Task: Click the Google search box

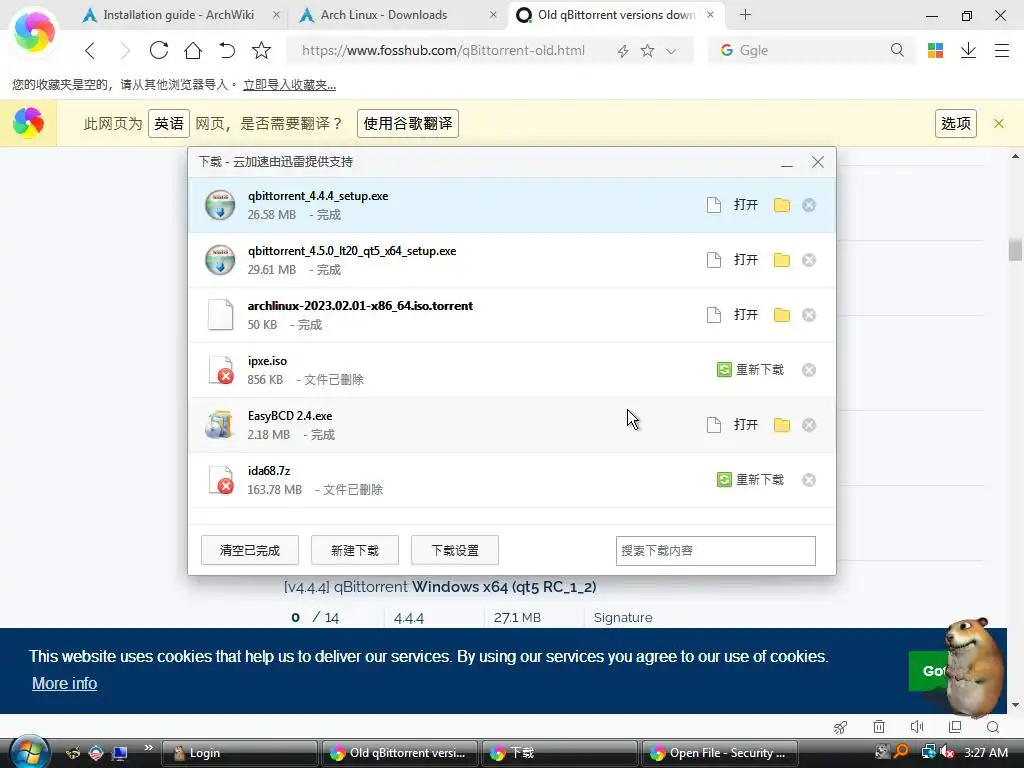Action: click(812, 50)
